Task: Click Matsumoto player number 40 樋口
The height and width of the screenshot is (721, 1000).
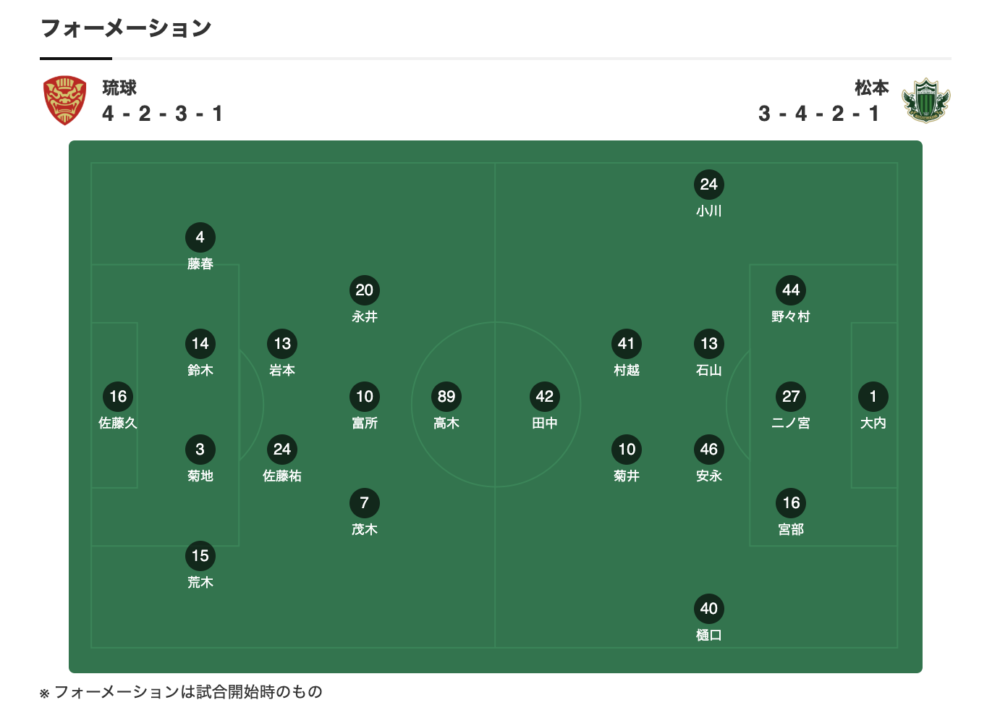Action: tap(709, 609)
